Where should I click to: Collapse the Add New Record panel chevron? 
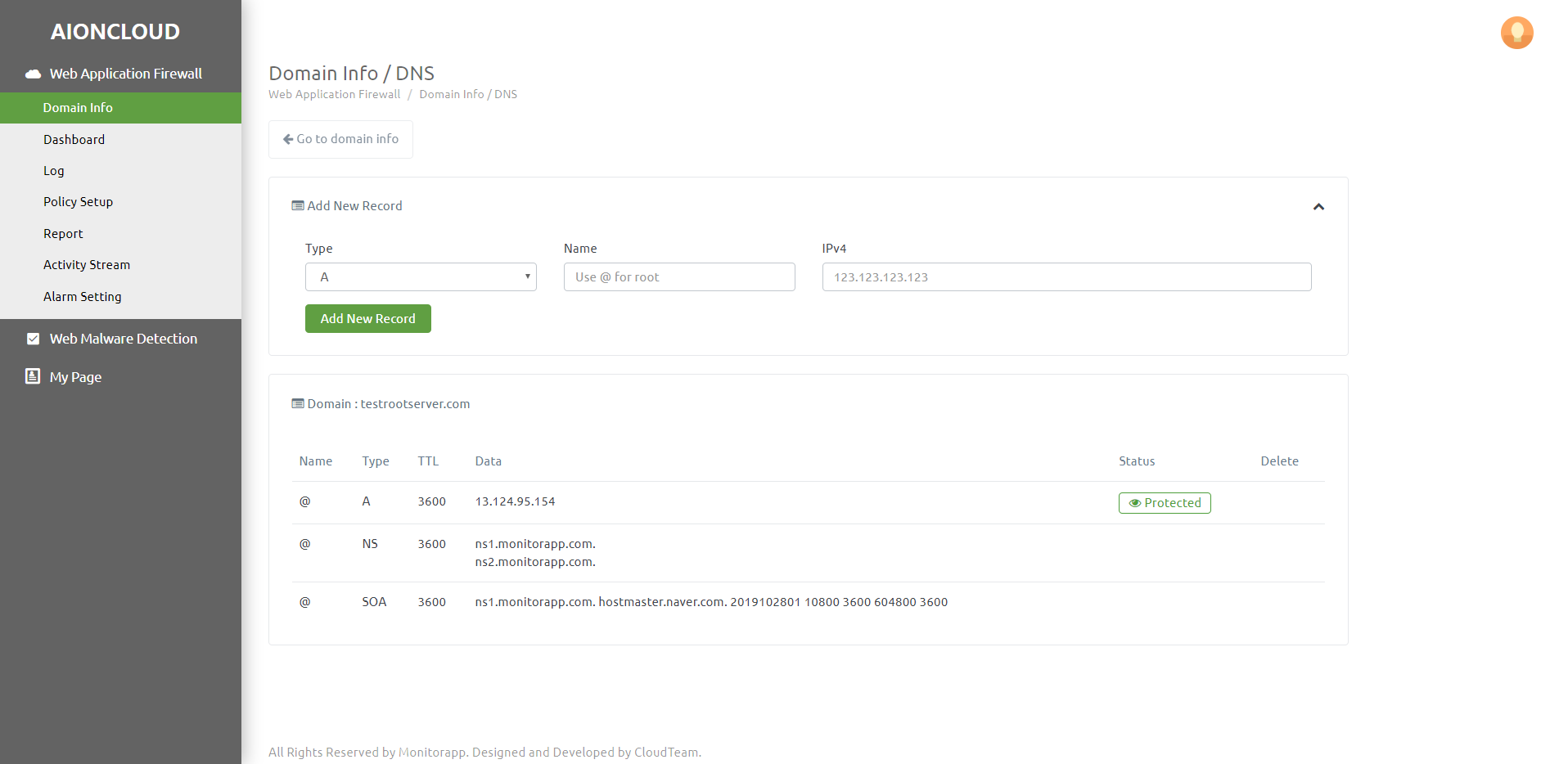[1318, 207]
